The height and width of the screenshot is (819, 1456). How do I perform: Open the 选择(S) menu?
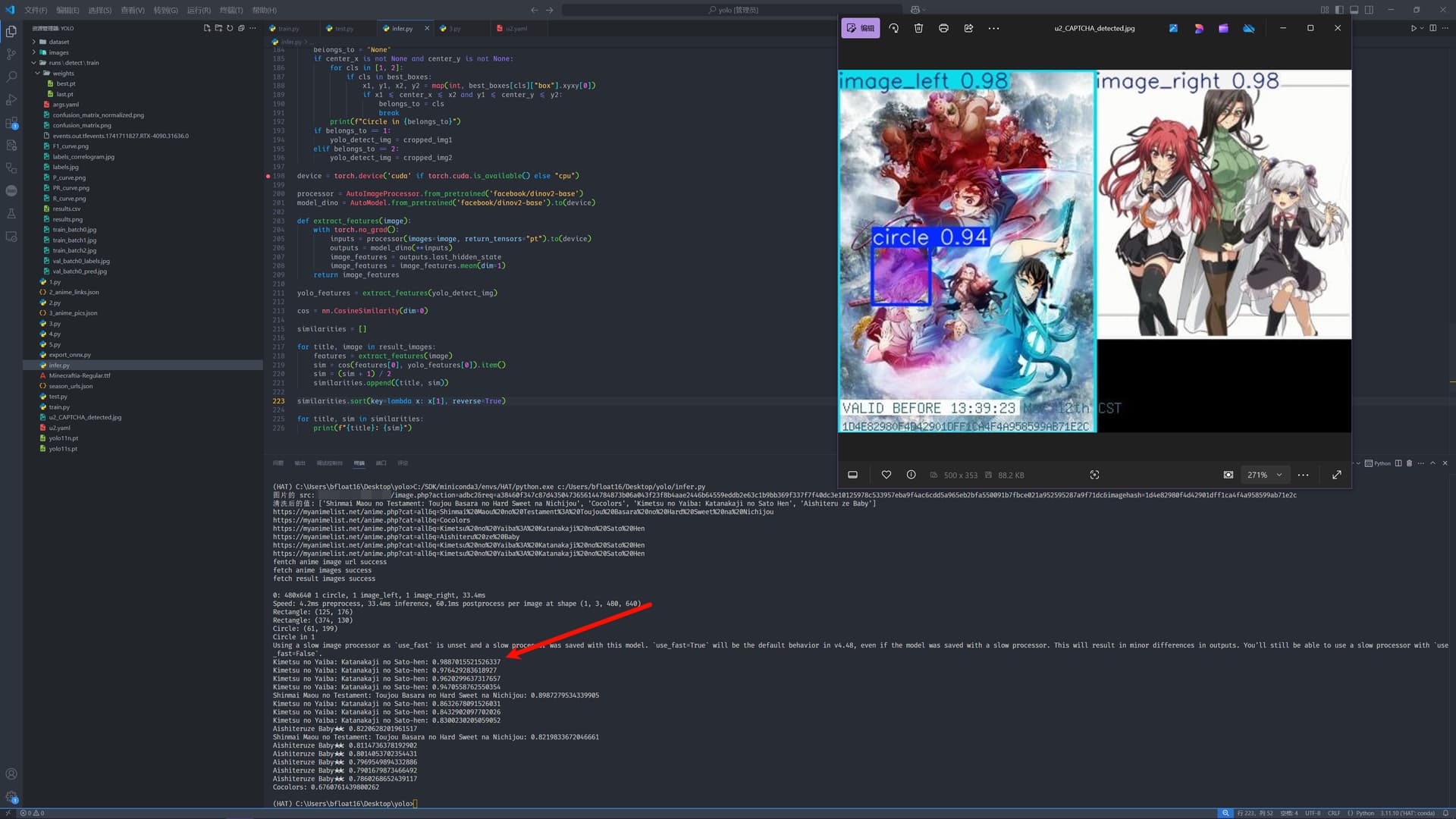pos(99,10)
